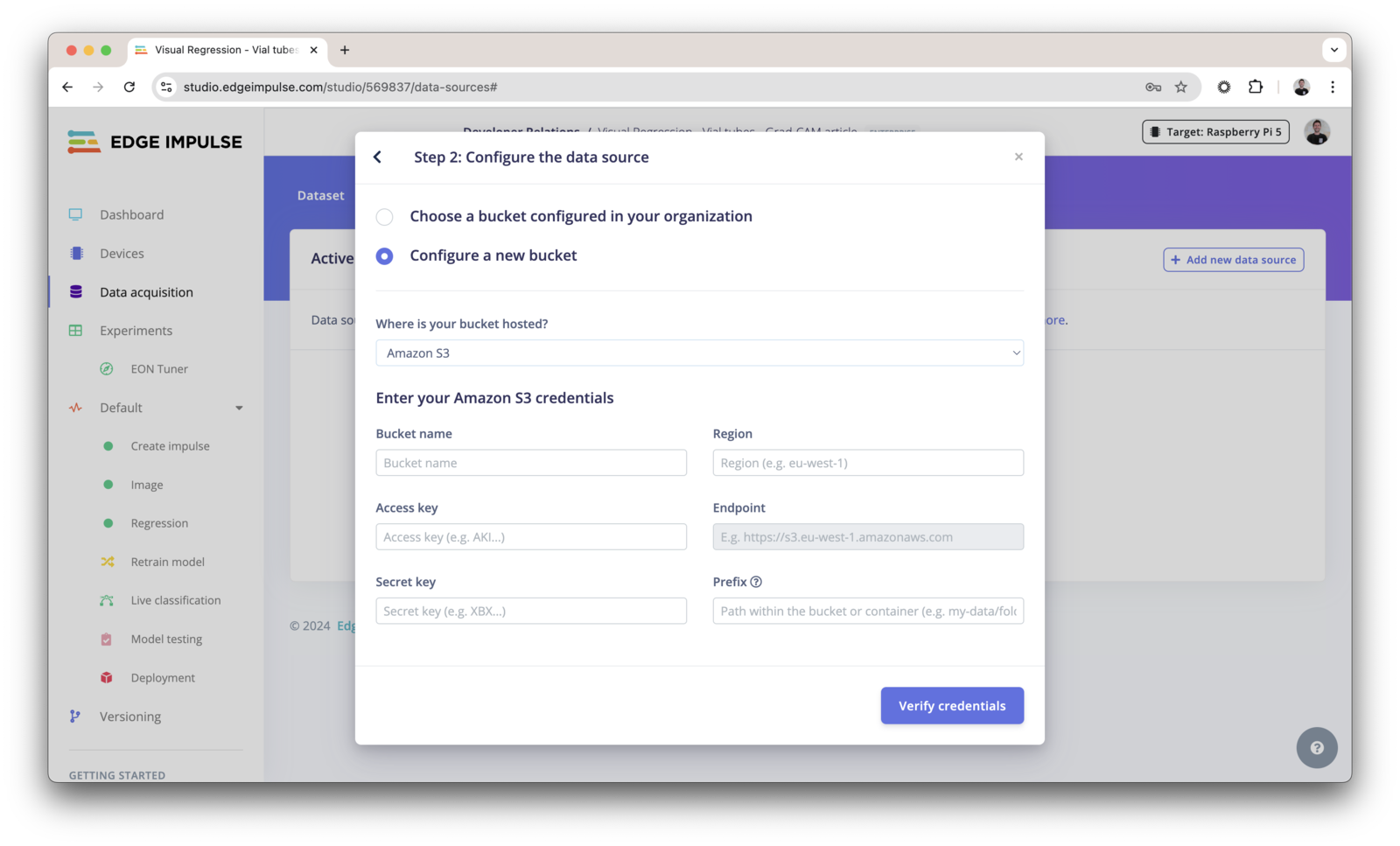Viewport: 1400px width, 846px height.
Task: Open the EON Tuner icon
Action: (107, 369)
